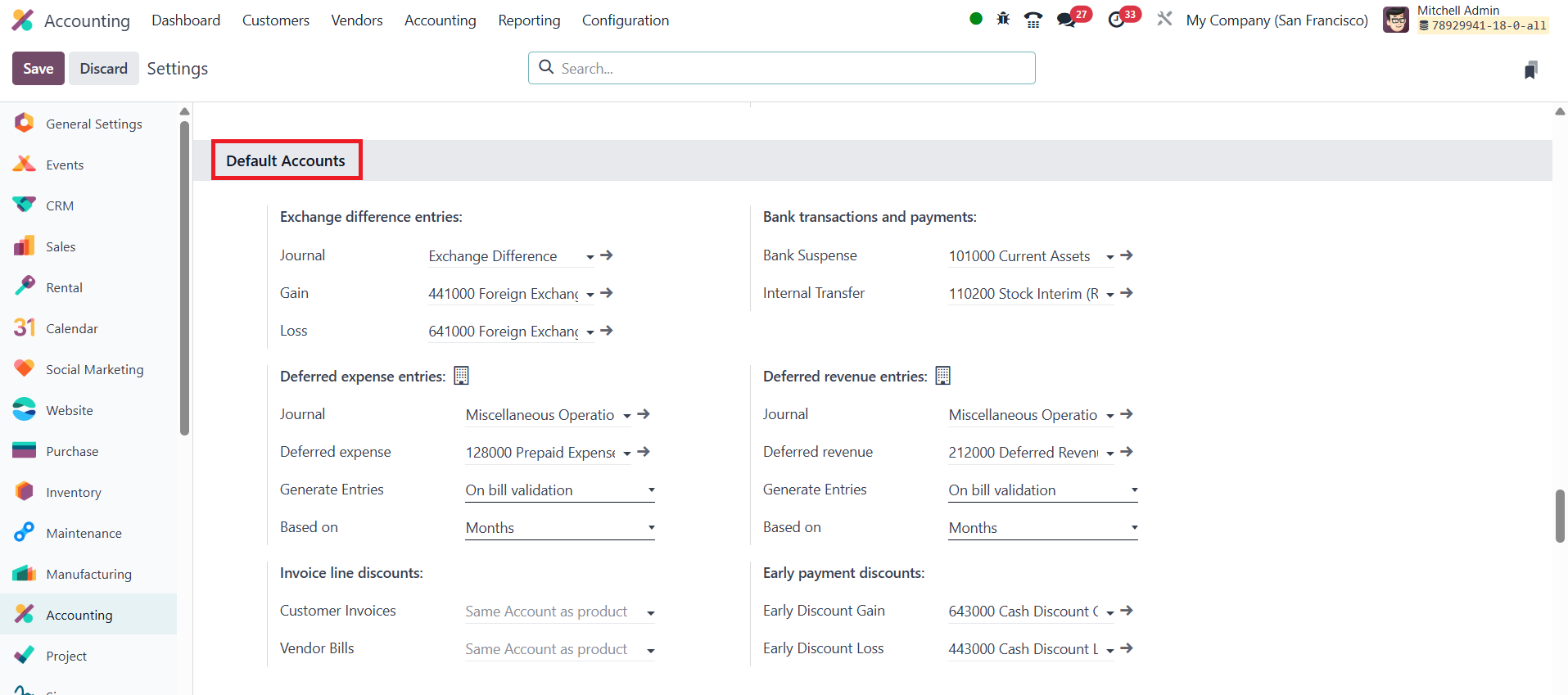Select Inventory in the settings sidebar
1568x695 pixels.
tap(74, 492)
